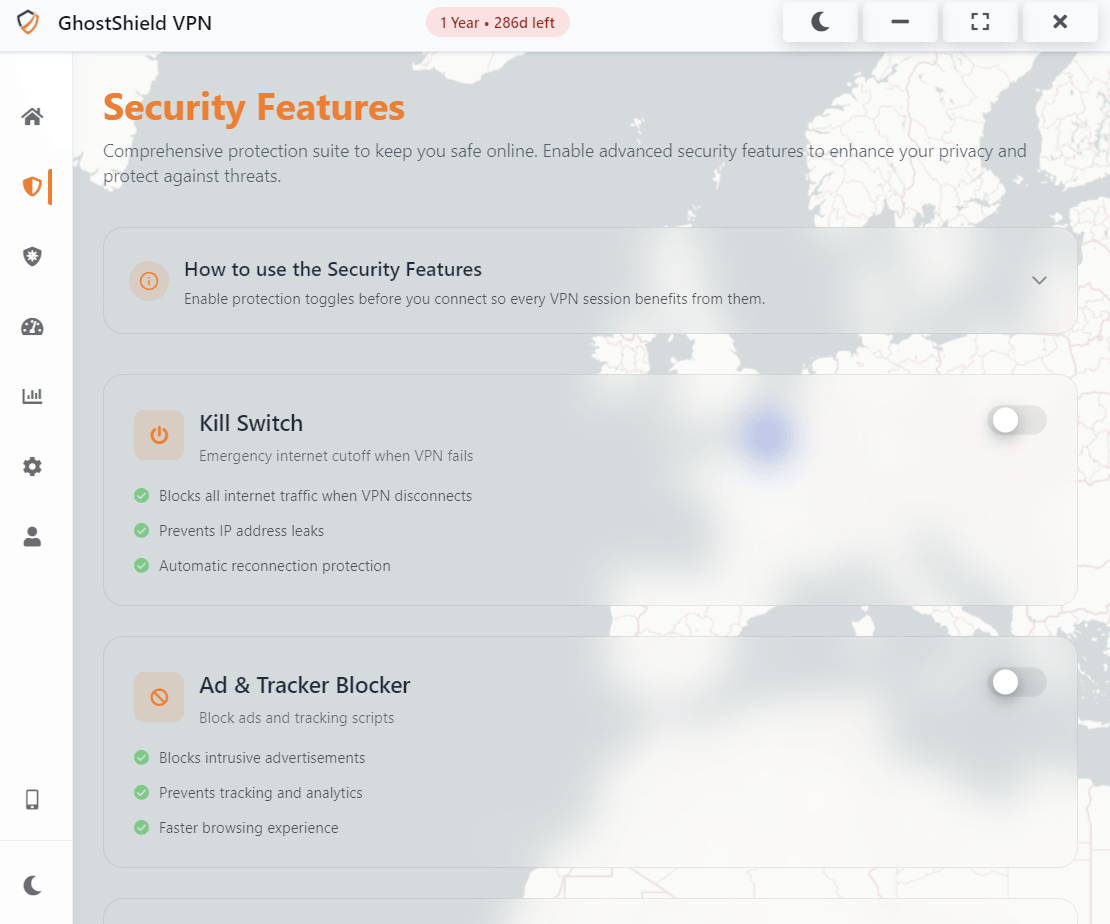Enter fullscreen with the expand button
This screenshot has width=1110, height=924.
[x=980, y=21]
